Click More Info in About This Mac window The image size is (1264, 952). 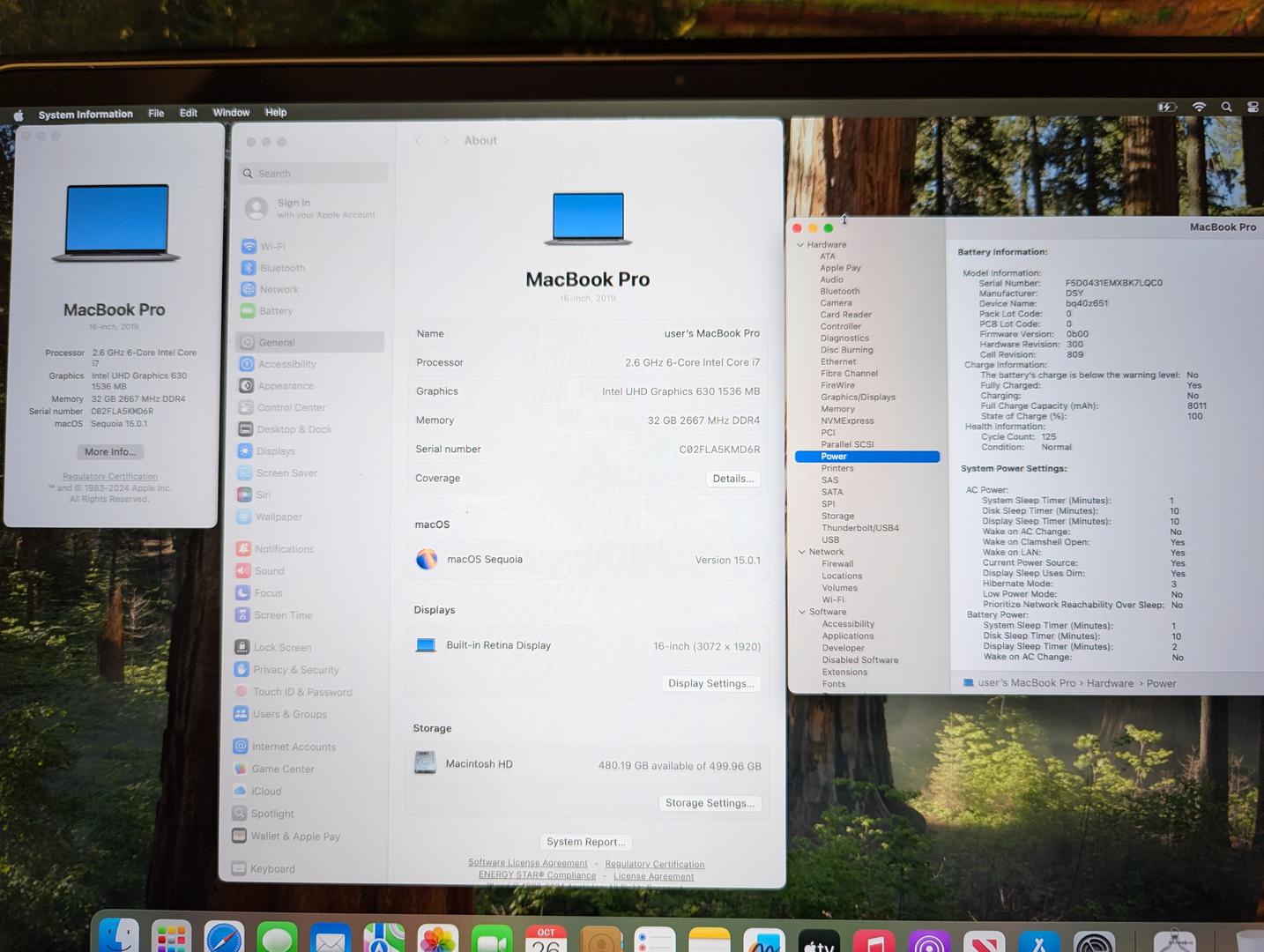(110, 452)
